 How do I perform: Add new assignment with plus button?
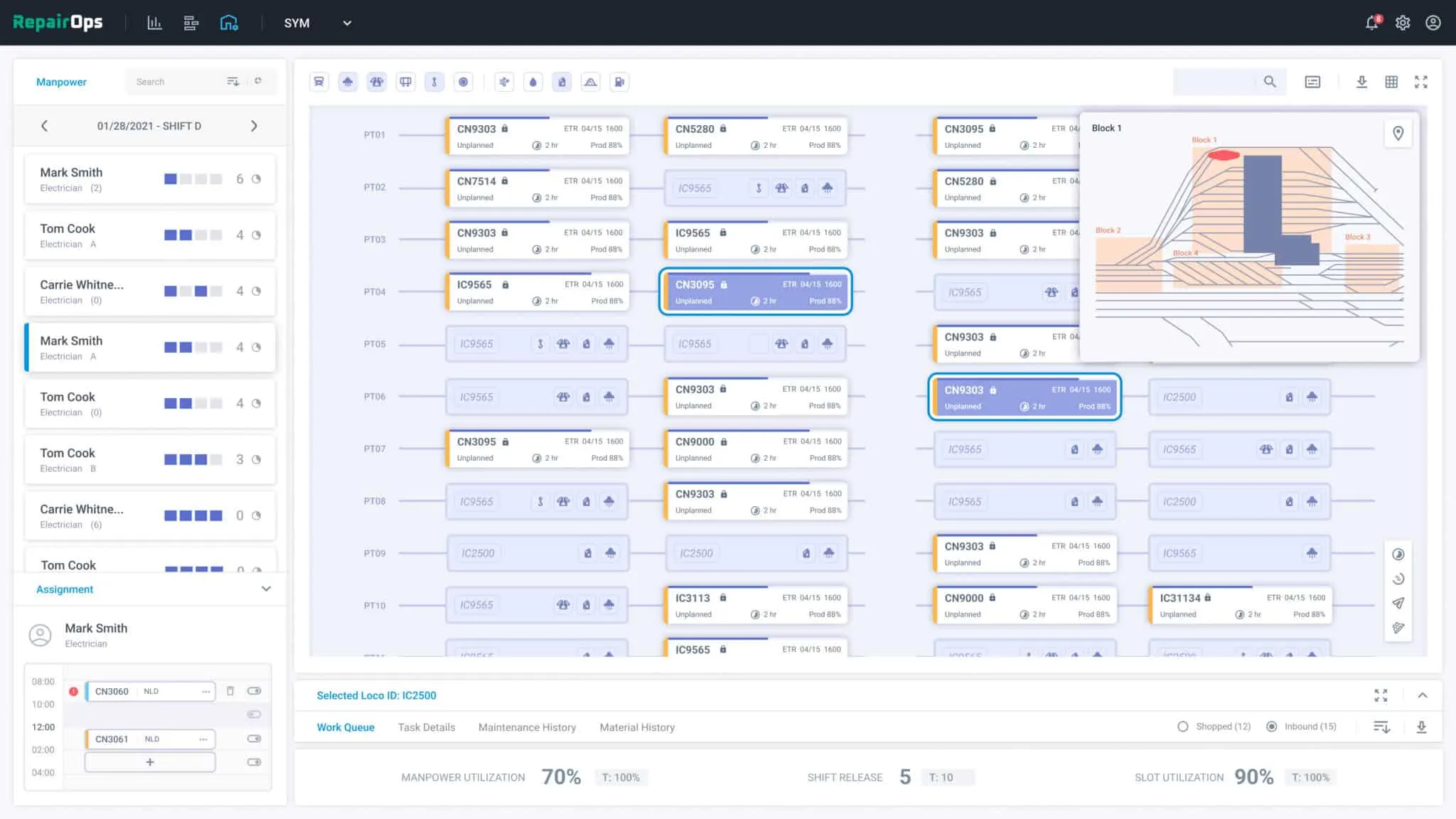149,762
